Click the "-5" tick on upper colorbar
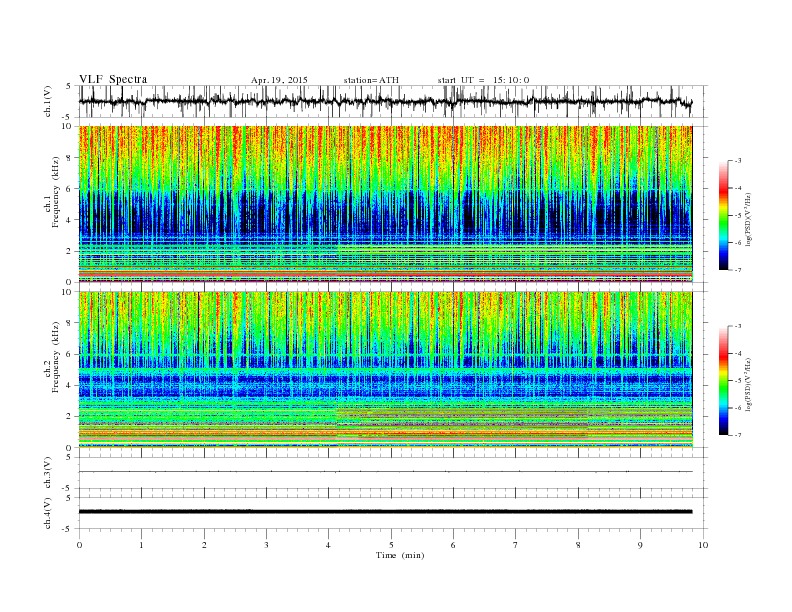The image size is (792, 612). [738, 216]
